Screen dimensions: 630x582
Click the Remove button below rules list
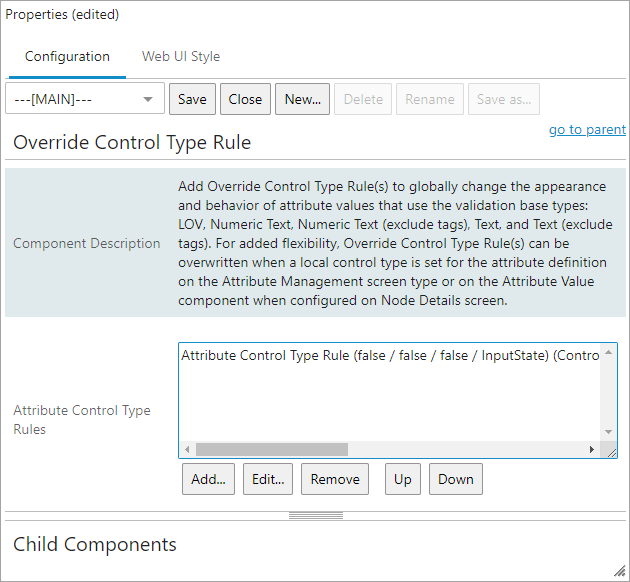pos(335,479)
